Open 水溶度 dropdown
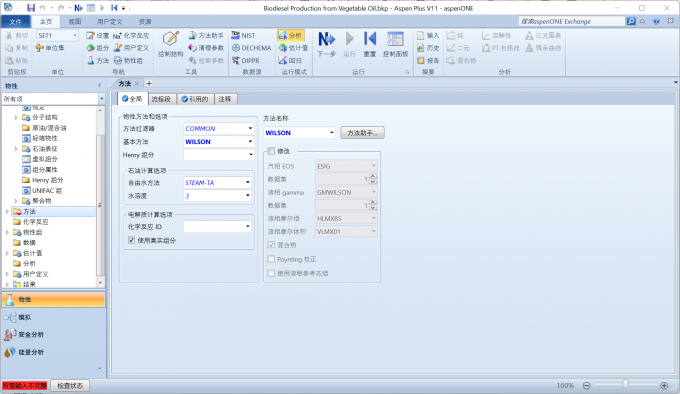 tap(248, 195)
